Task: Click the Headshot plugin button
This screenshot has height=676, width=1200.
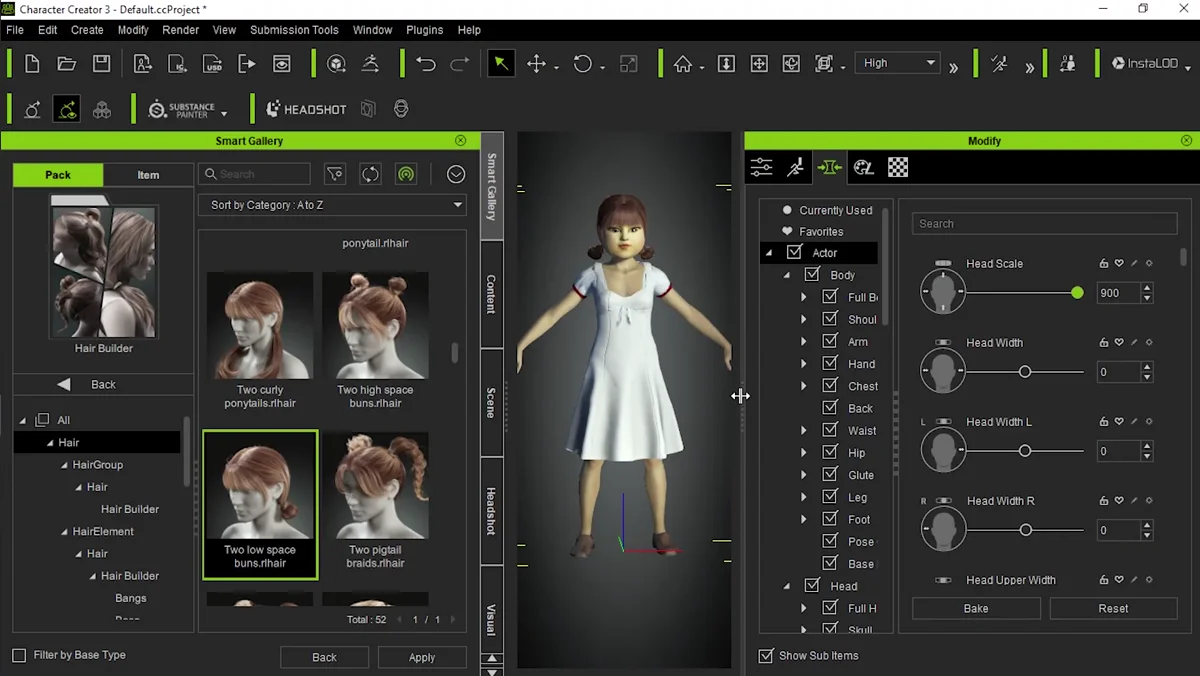Action: (x=306, y=109)
